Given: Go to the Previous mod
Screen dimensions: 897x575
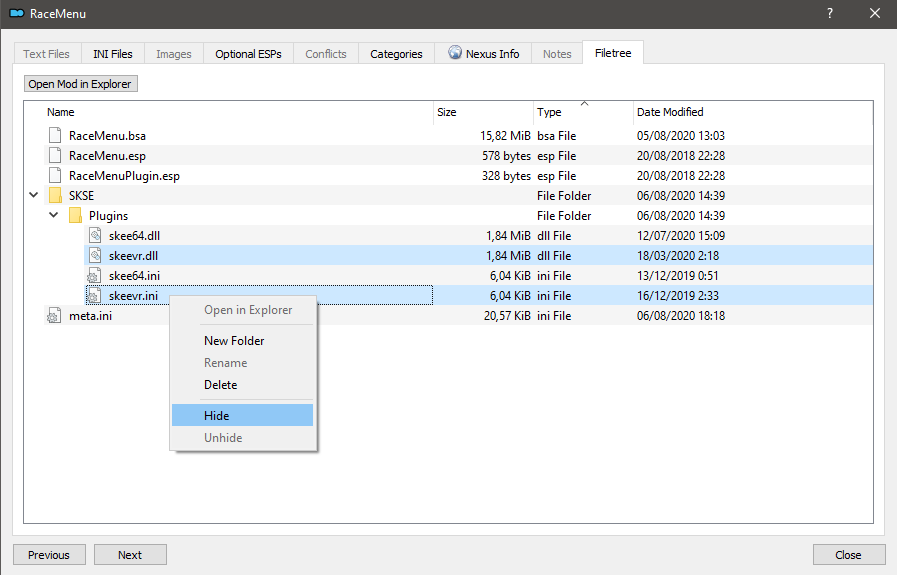Looking at the screenshot, I should [x=49, y=554].
